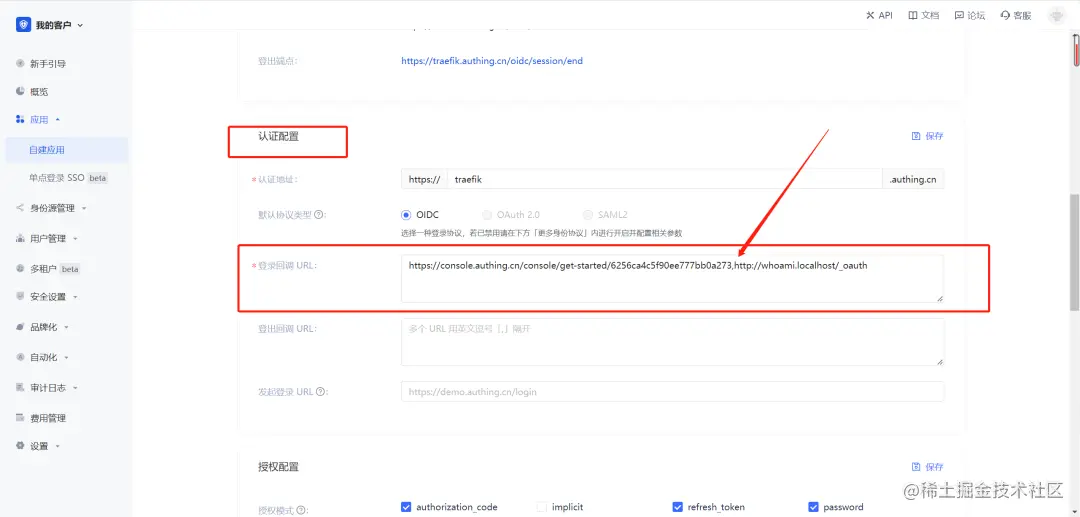Click the 文档 book icon

913,15
